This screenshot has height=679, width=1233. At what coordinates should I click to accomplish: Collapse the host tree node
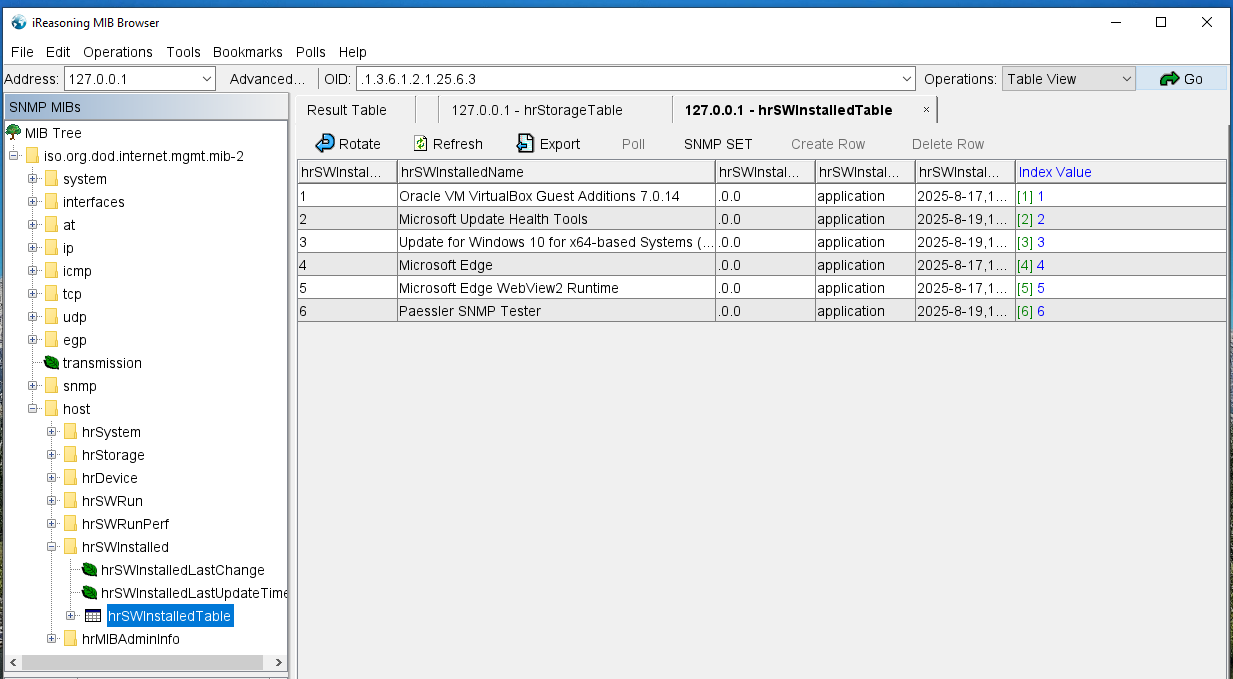click(33, 409)
